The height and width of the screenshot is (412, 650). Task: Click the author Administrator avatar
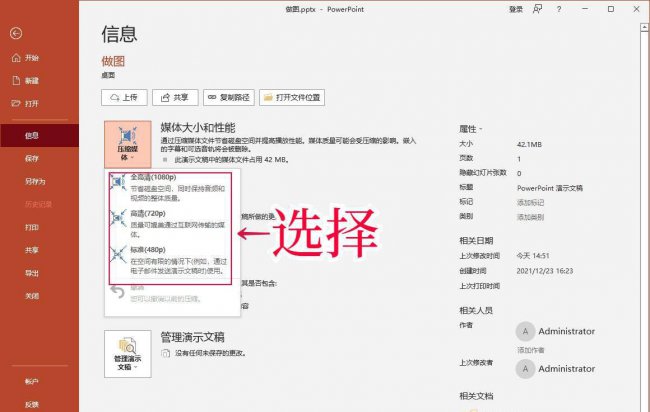[x=525, y=331]
